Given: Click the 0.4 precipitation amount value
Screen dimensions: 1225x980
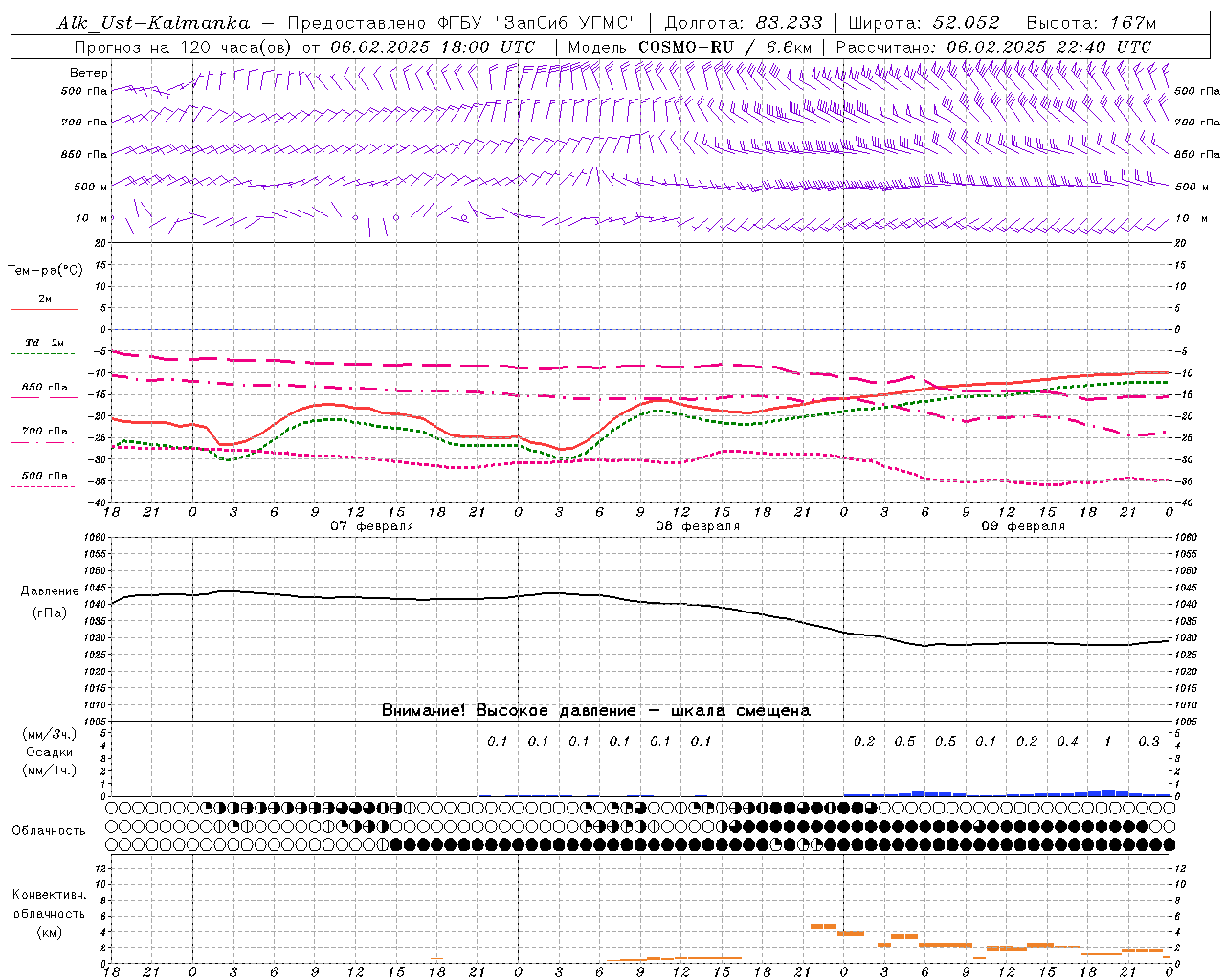Looking at the screenshot, I should coord(1068,741).
